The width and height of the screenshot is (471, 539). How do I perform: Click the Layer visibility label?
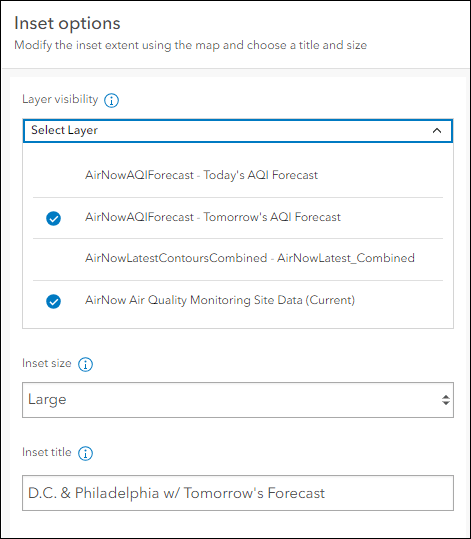click(60, 99)
